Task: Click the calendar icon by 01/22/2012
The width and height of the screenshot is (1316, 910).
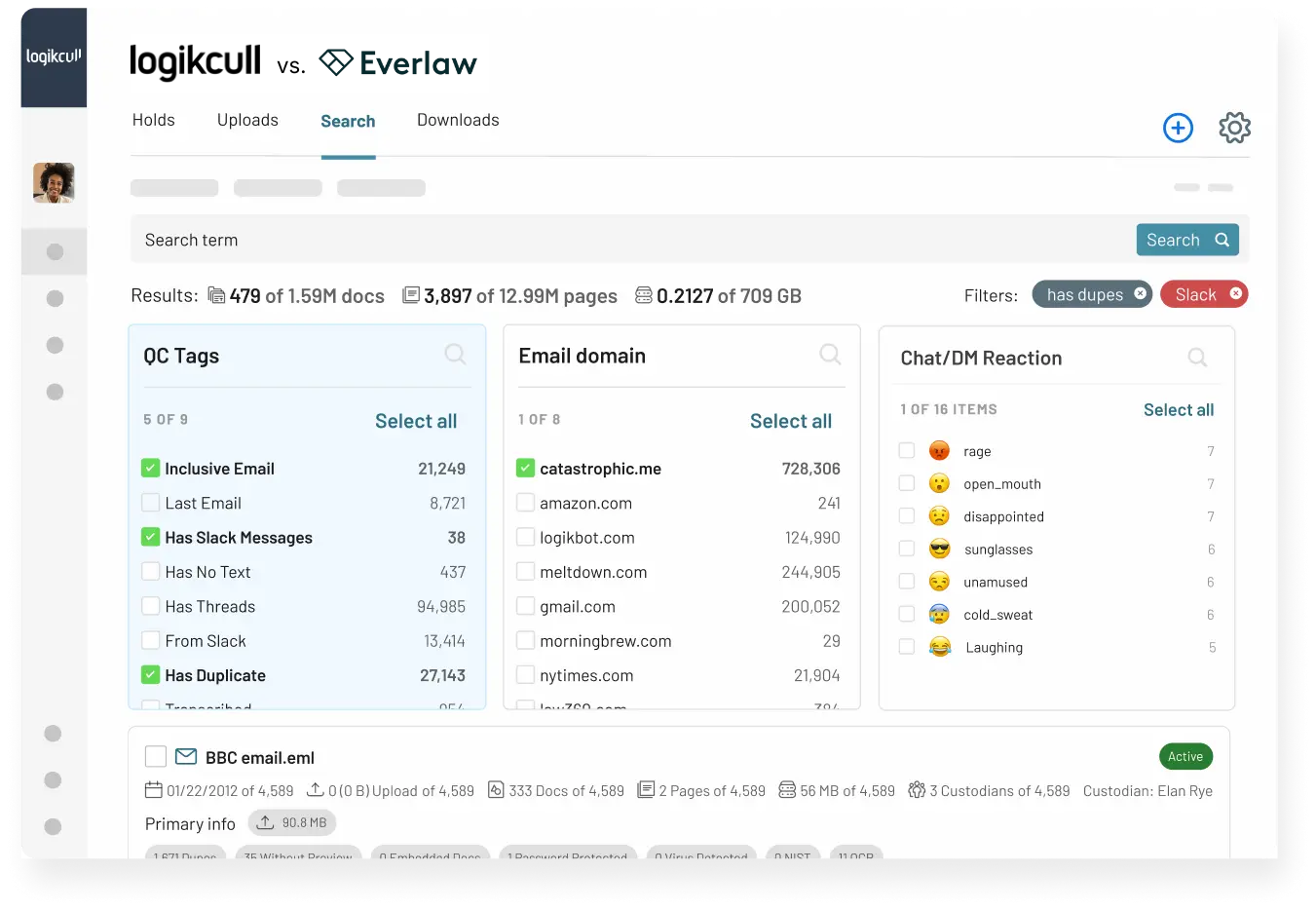Action: 154,790
